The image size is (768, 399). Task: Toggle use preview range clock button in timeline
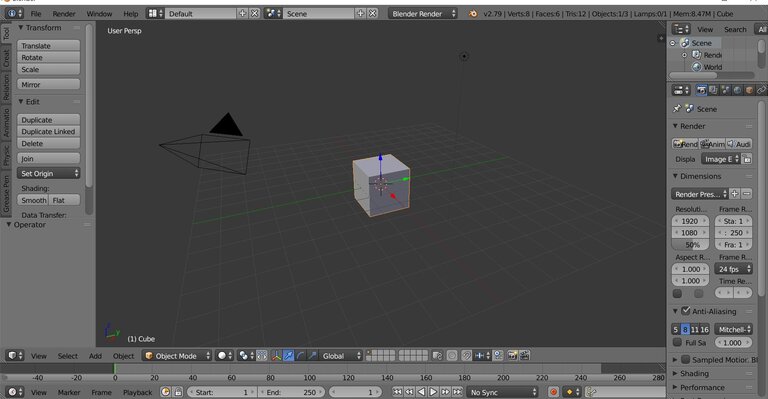(166, 392)
